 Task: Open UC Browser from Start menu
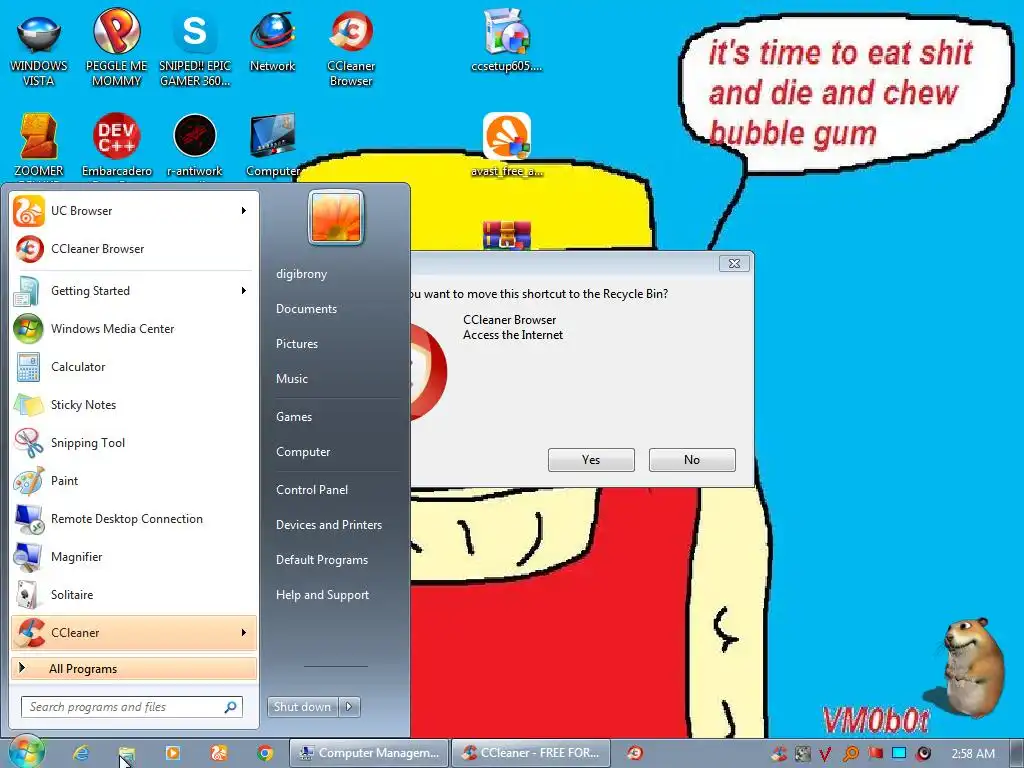(134, 211)
